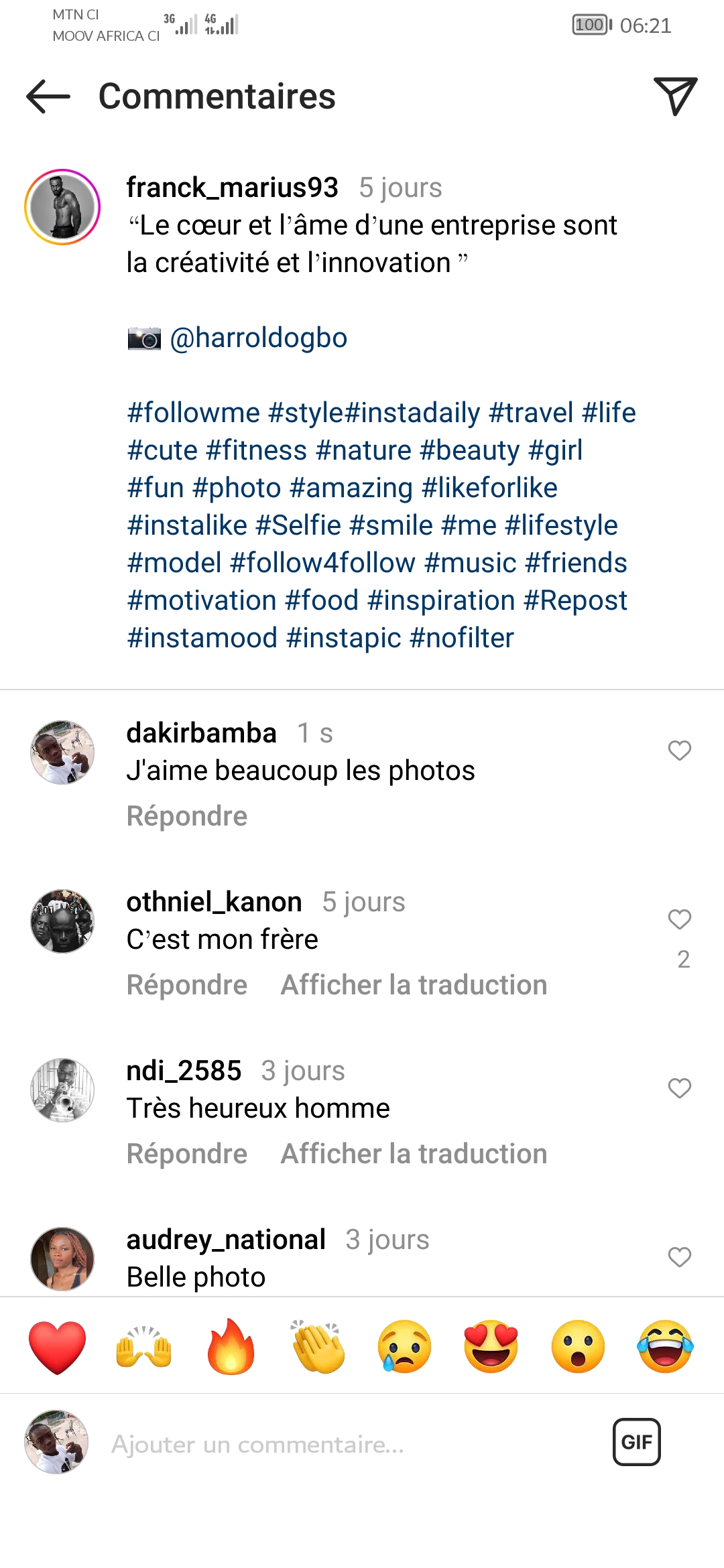Like othniel_kanon's comment
This screenshot has width=724, height=1568.
pos(680,919)
